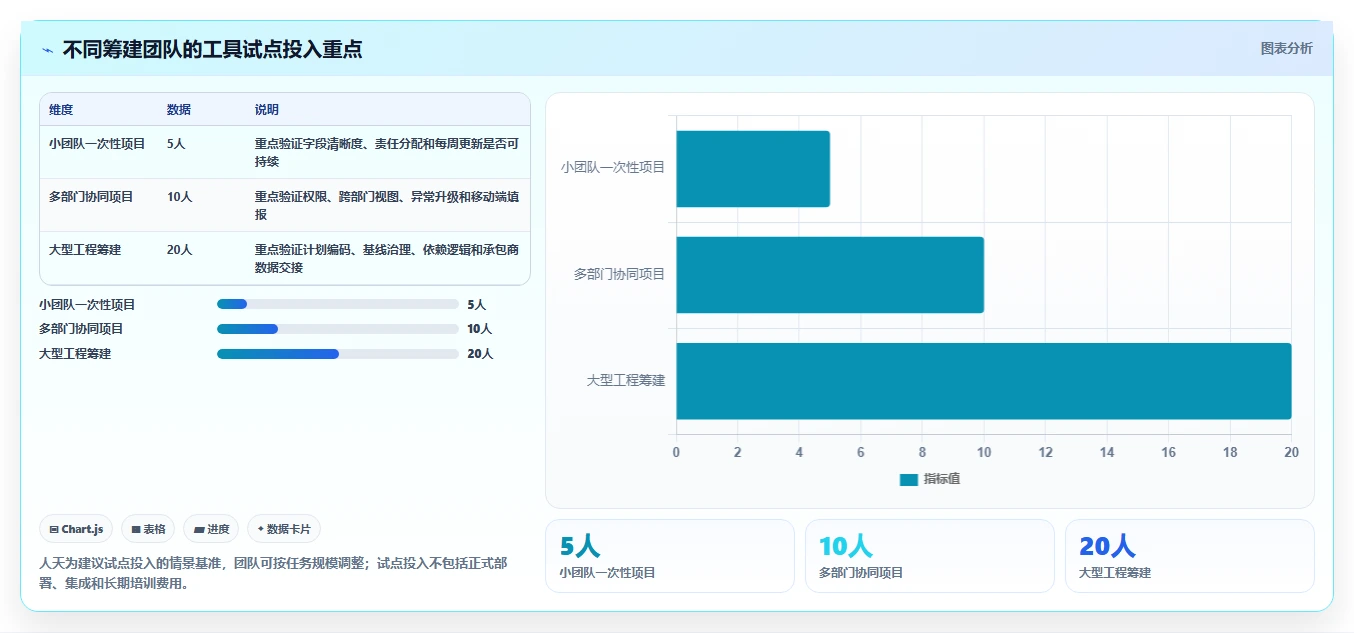The width and height of the screenshot is (1354, 633).
Task: Click the 表格 tag chip
Action: 148,529
